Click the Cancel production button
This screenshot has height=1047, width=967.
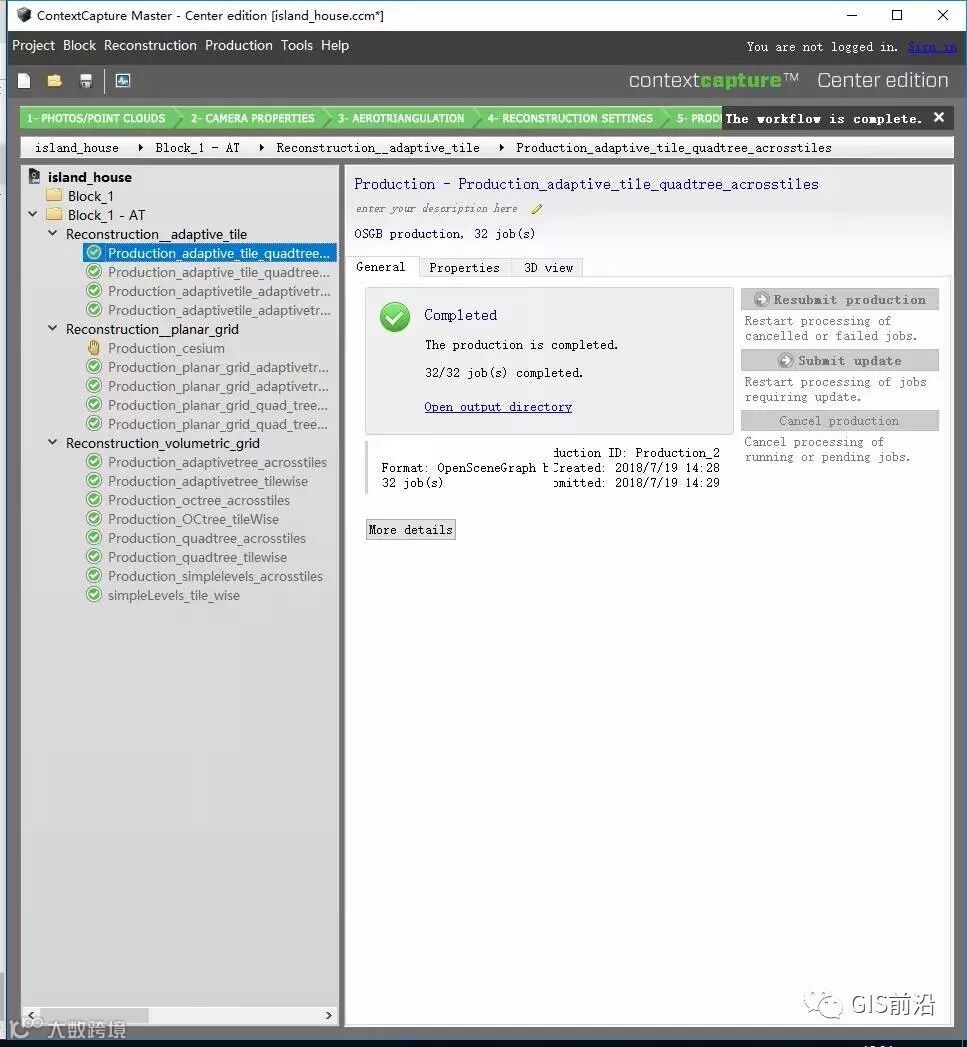pos(839,421)
